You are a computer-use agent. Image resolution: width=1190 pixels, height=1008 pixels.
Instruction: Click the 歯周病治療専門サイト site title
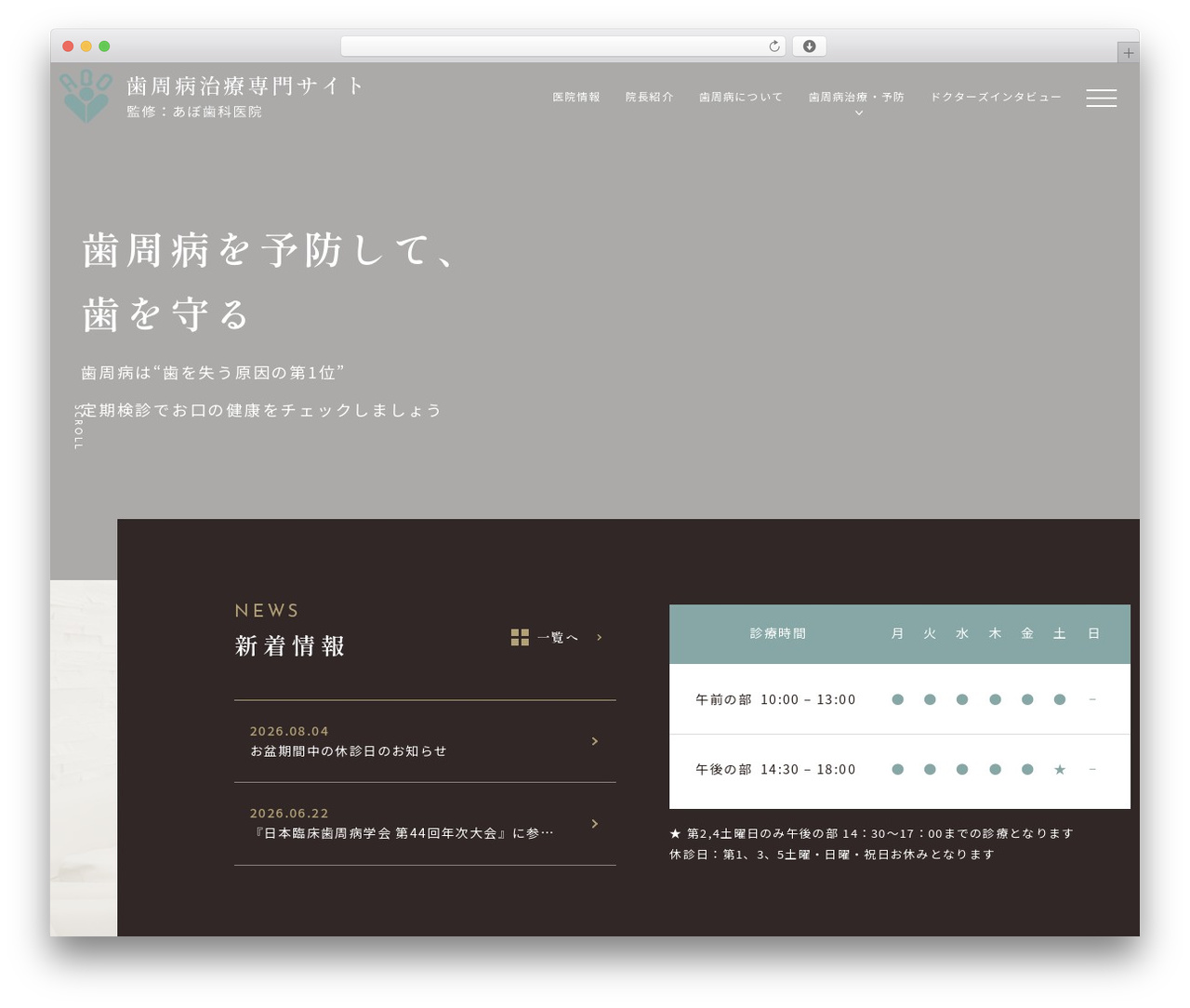245,86
